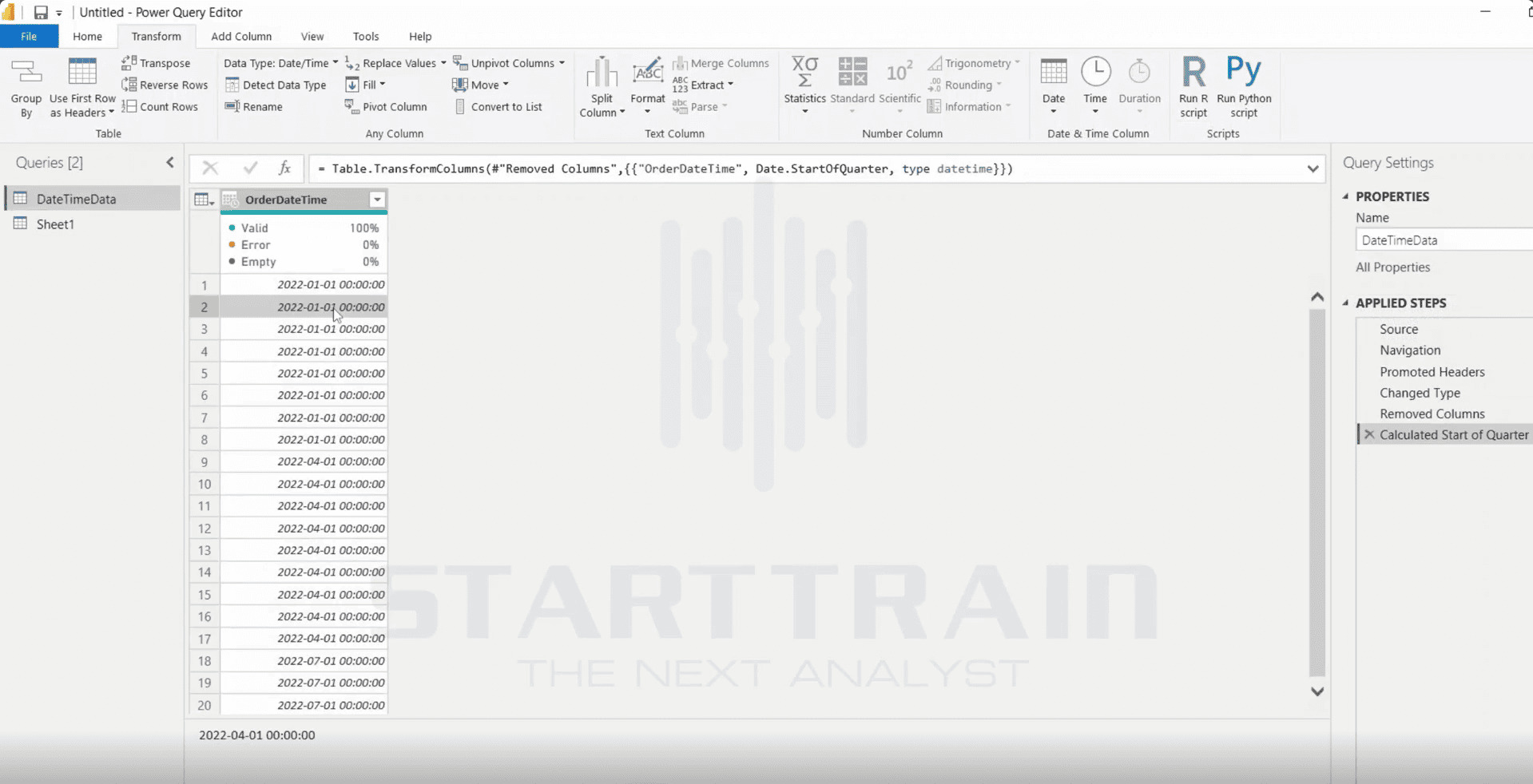Click Count Rows in ribbon
The image size is (1533, 784).
pos(160,106)
